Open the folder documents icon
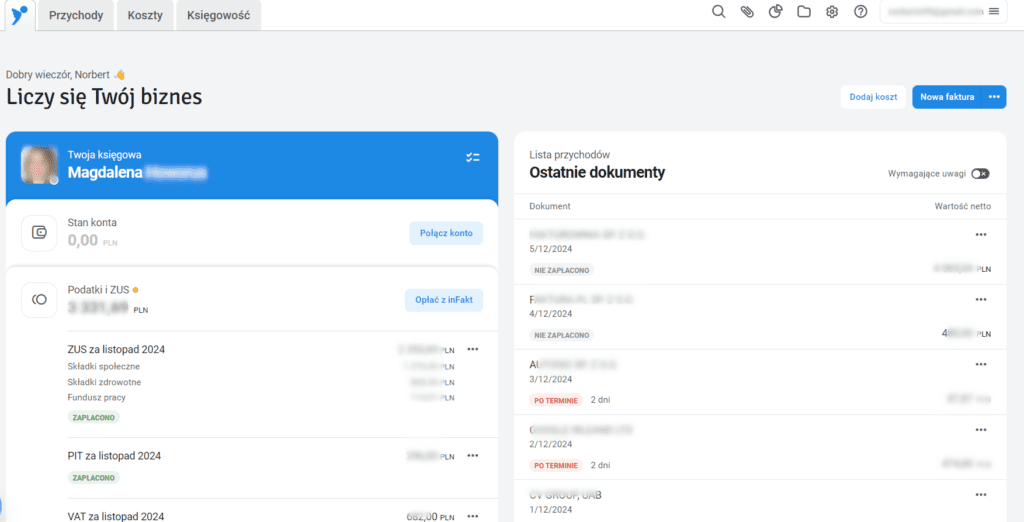The image size is (1024, 522). pos(803,12)
